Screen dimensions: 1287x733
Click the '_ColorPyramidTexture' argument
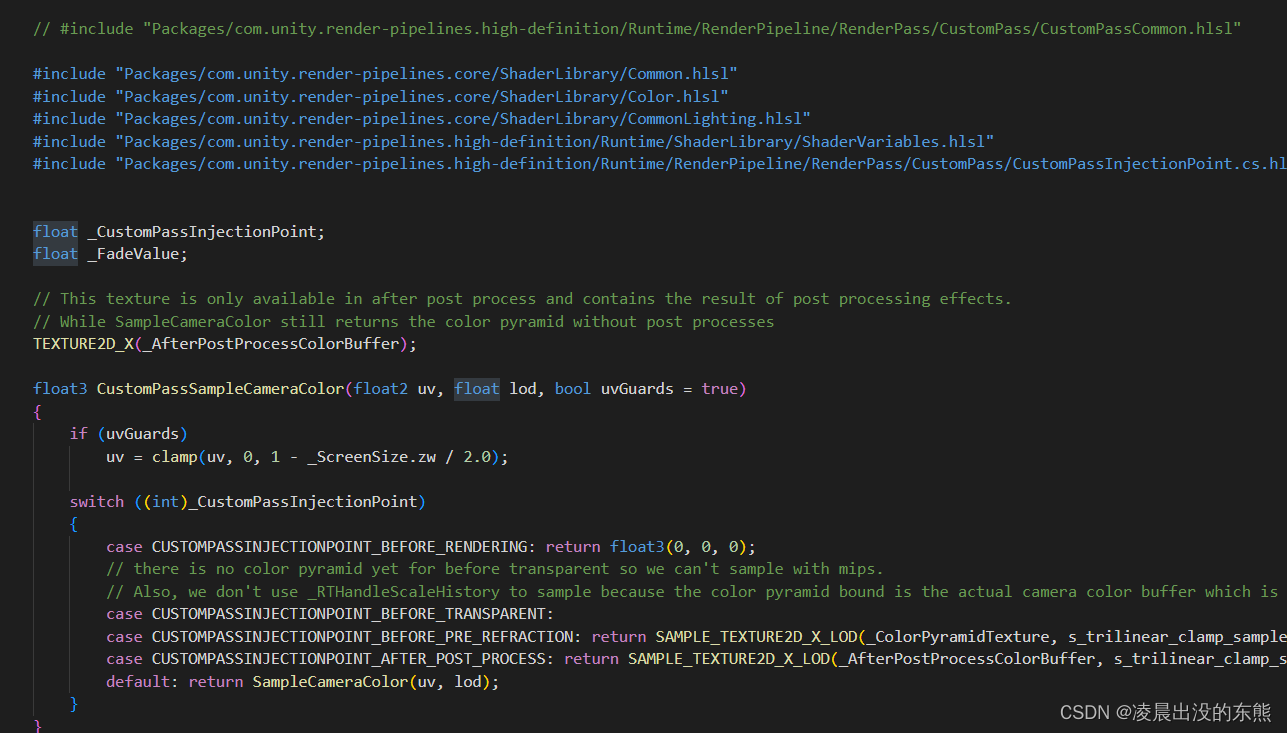pyautogui.click(x=961, y=637)
